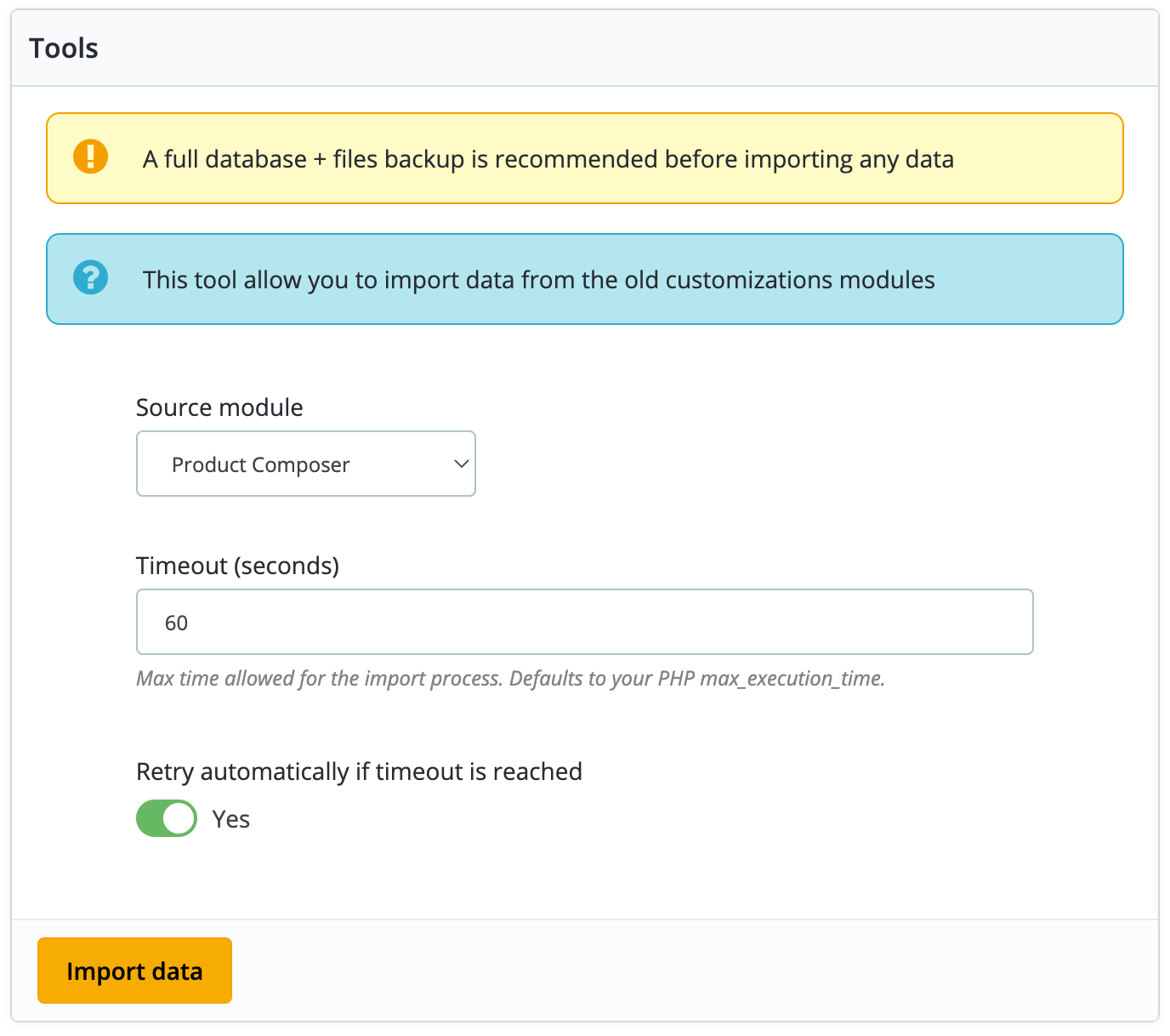Toggle the retry automatically switch off

tap(167, 818)
